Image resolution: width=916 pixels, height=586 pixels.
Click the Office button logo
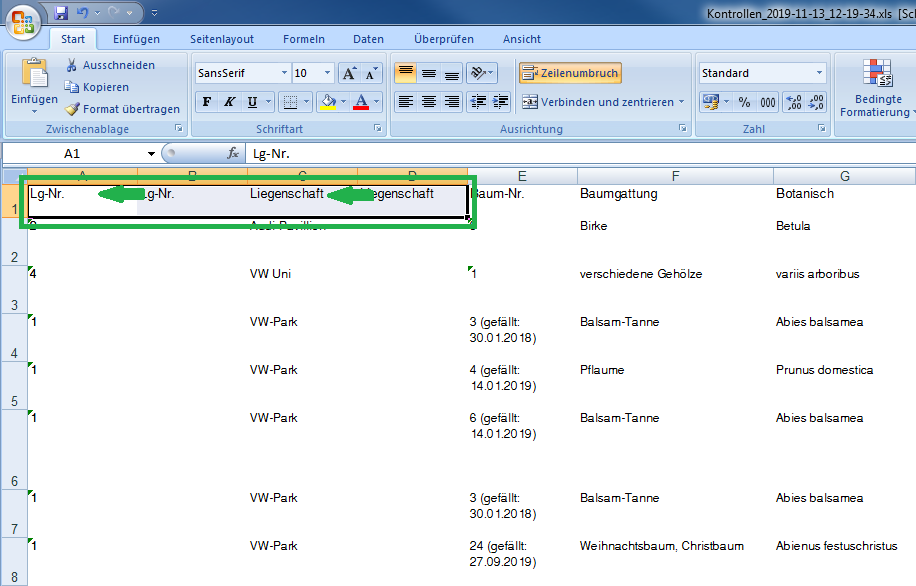22,20
